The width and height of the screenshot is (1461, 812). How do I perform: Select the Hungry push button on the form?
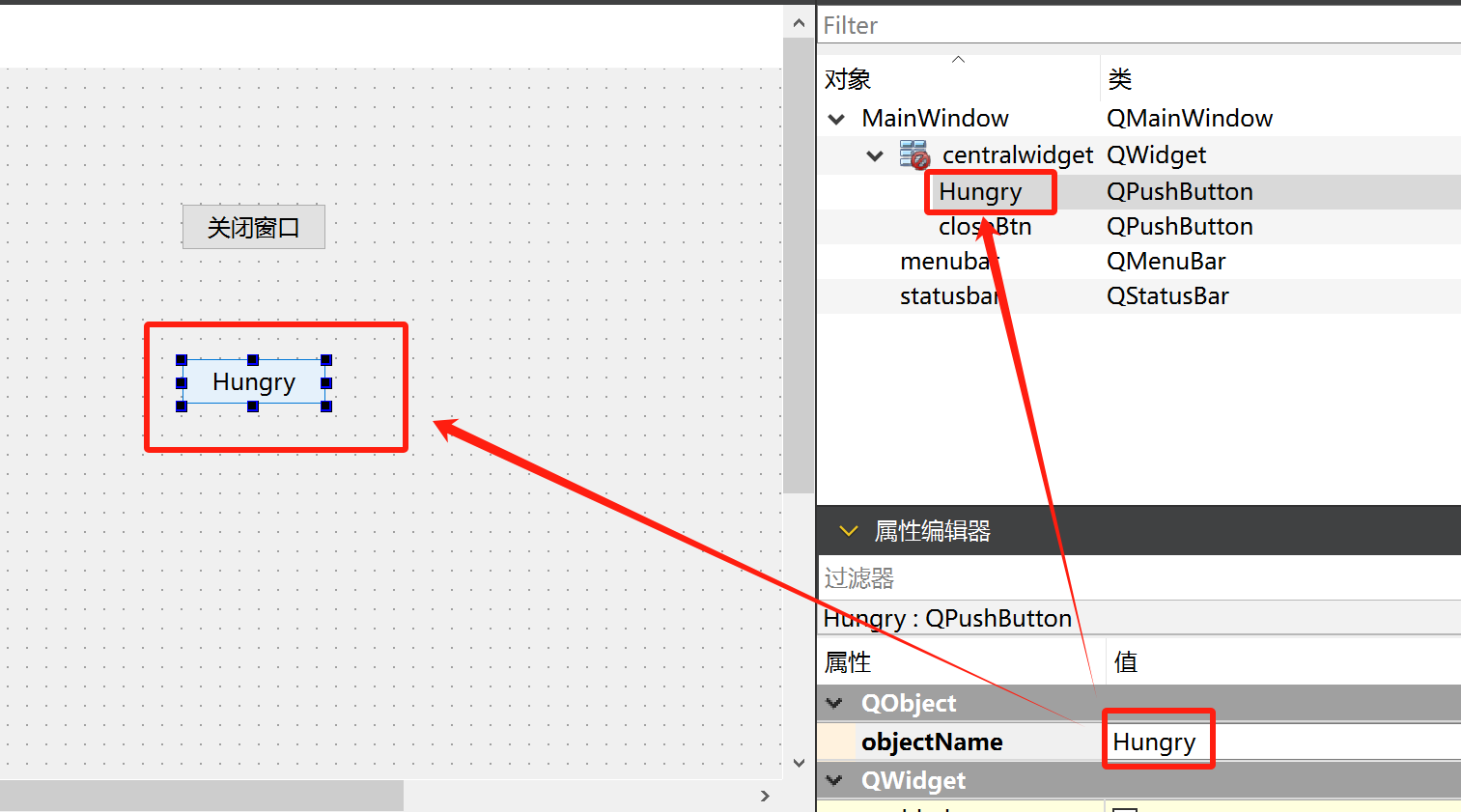254,382
